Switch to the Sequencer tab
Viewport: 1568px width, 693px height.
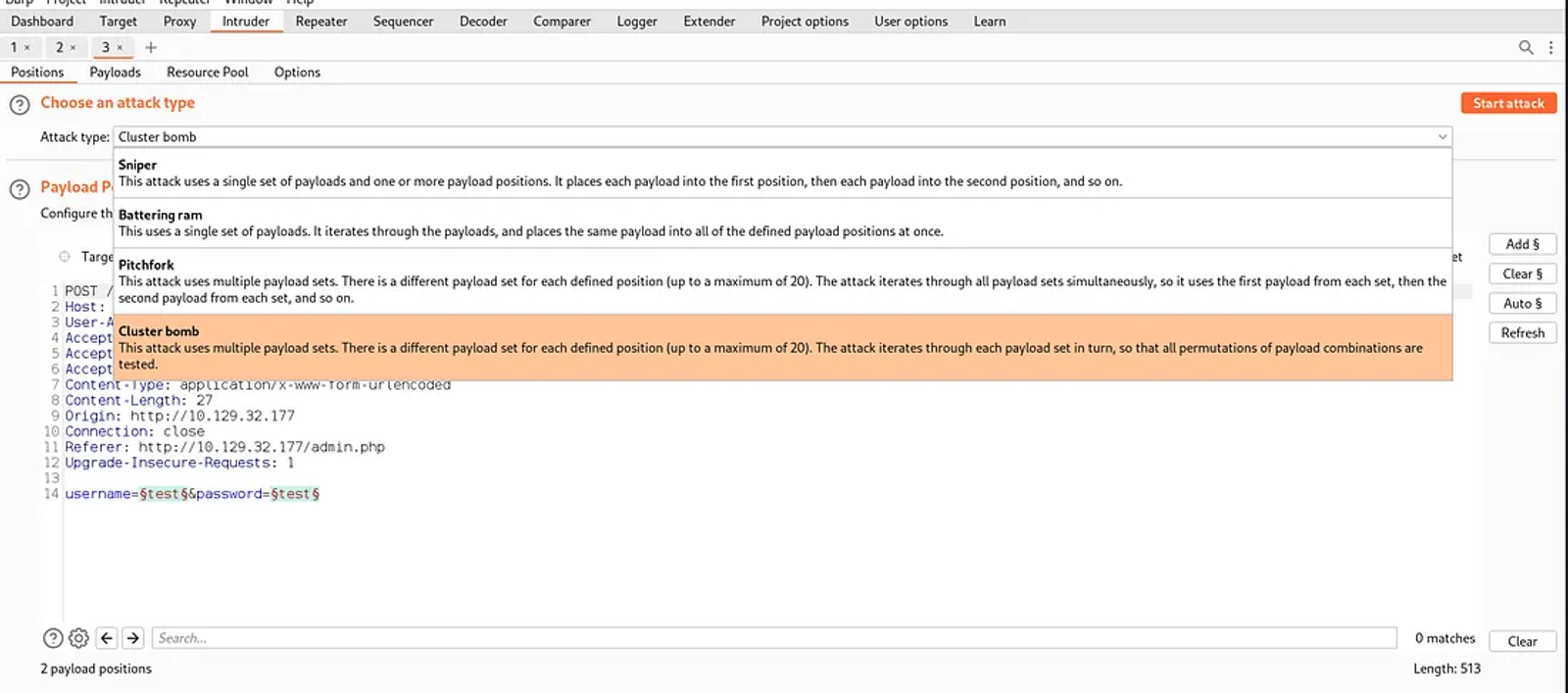click(403, 21)
